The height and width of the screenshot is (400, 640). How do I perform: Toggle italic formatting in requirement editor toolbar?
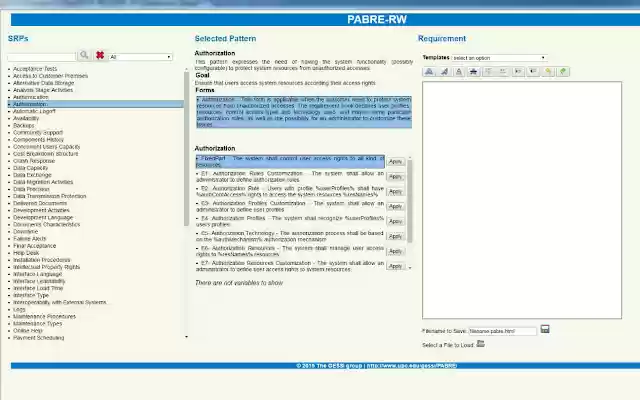point(444,71)
